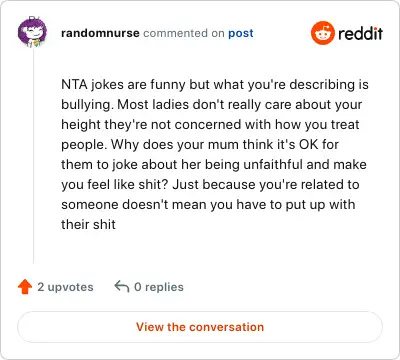The width and height of the screenshot is (400, 360).
Task: Click the line "someone doesn't mean you have"
Action: 208,205
